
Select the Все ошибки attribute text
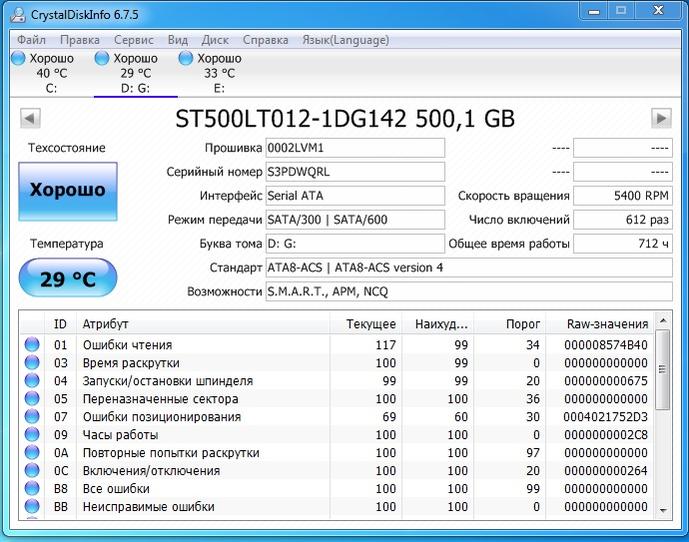click(x=116, y=489)
